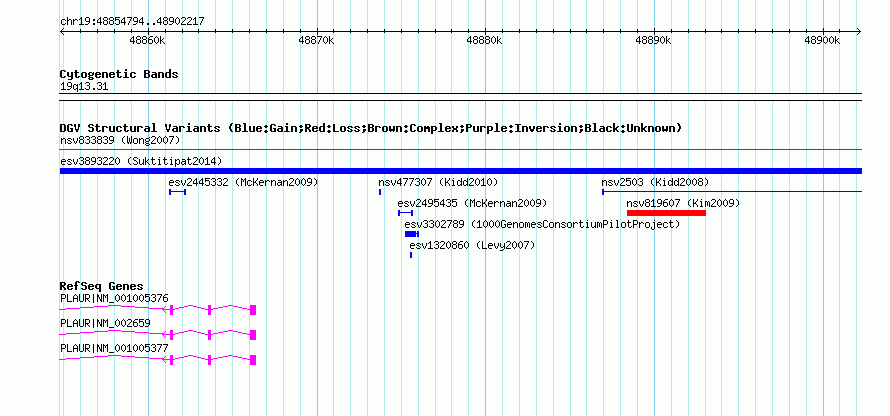Select the red nsv833839 loss variant line
Screen dimensions: 890x416
pyautogui.click(x=461, y=150)
